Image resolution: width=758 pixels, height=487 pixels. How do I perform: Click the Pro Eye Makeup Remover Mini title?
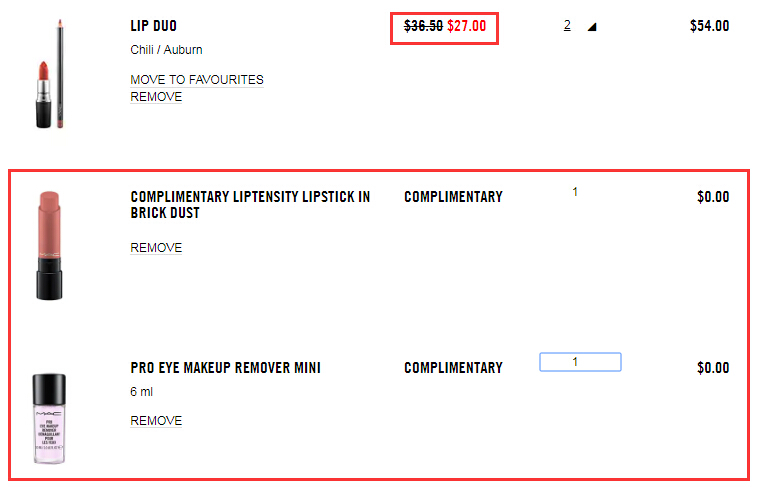coord(225,368)
